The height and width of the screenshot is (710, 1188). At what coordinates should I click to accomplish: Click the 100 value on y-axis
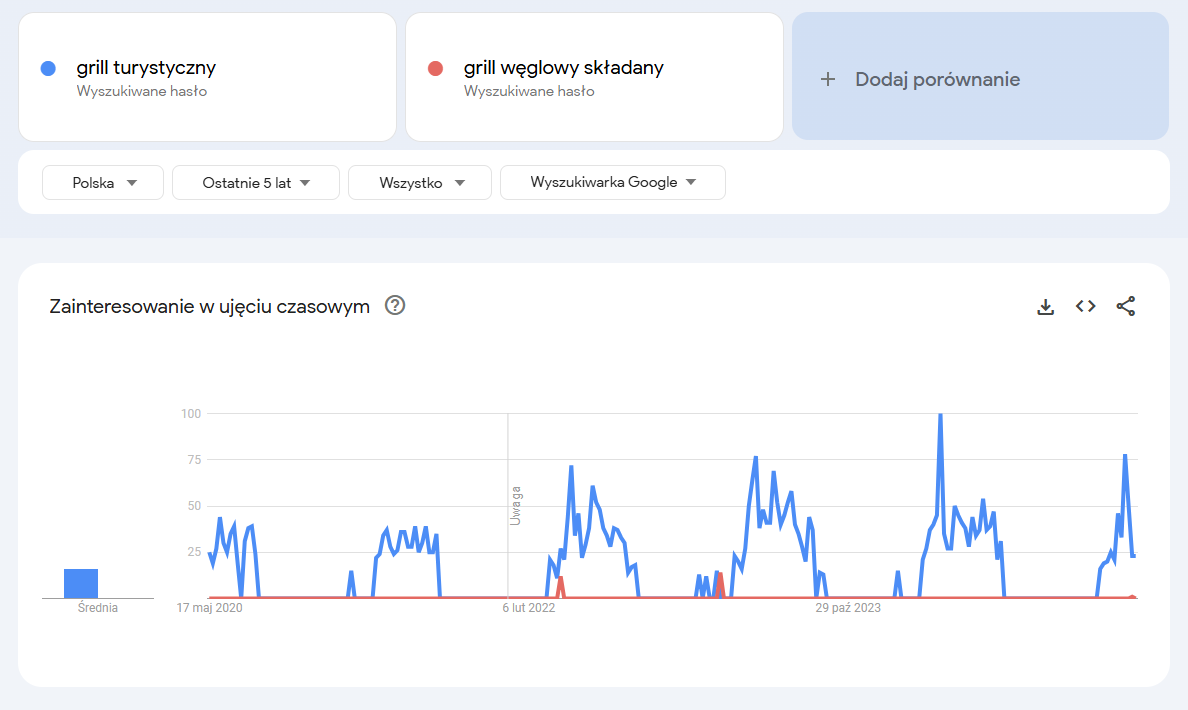[x=191, y=414]
